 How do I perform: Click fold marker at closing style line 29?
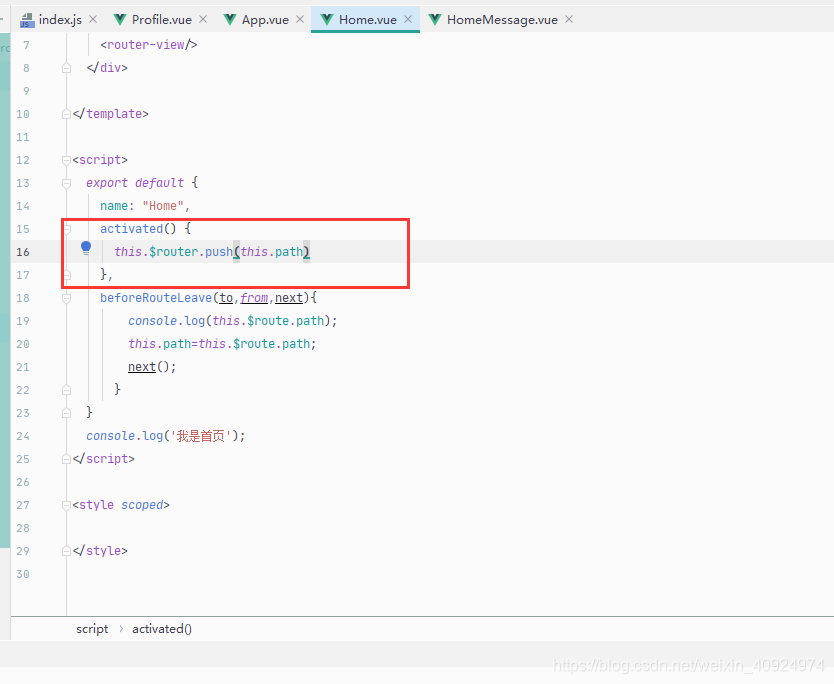tap(66, 551)
